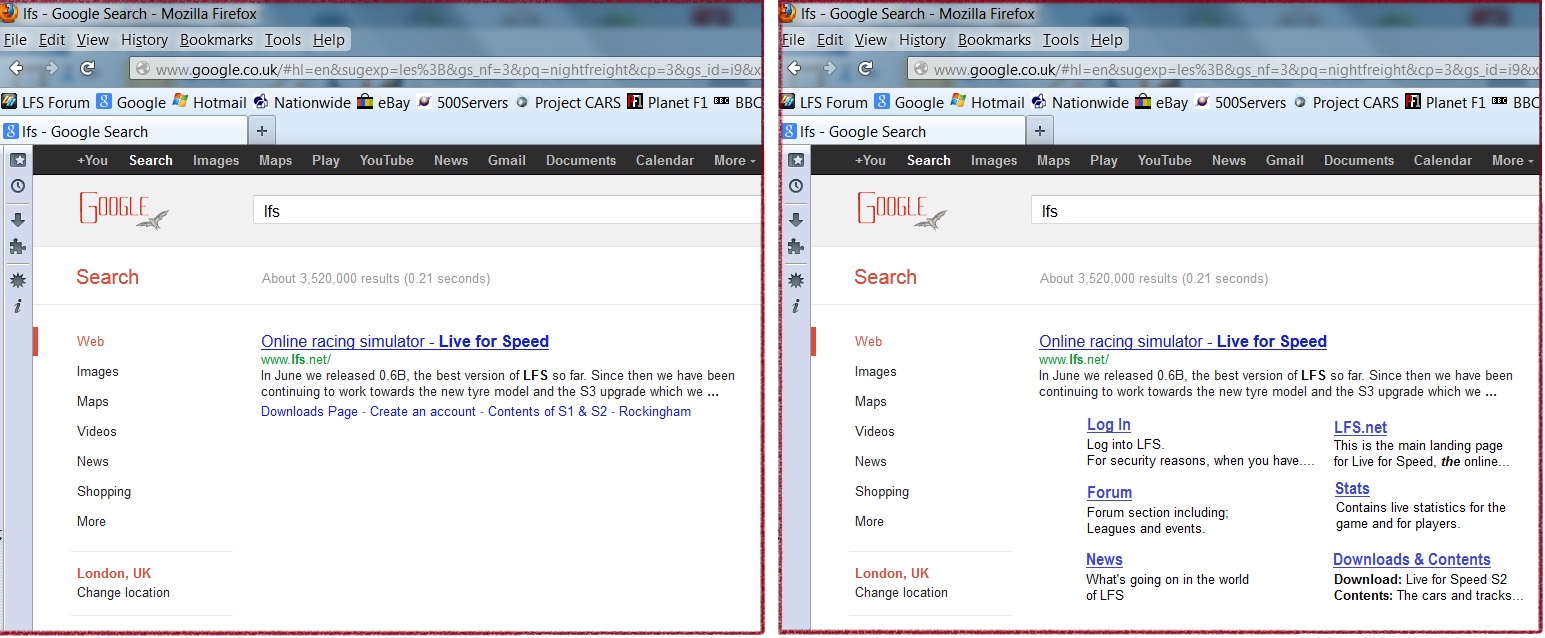1545x638 pixels.
Task: Open add-ons puzzle icon in left window sidebar
Action: 18,246
